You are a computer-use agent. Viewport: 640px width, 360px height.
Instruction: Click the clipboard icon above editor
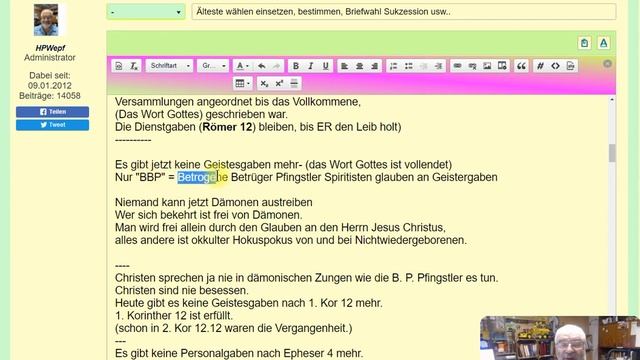coord(584,43)
